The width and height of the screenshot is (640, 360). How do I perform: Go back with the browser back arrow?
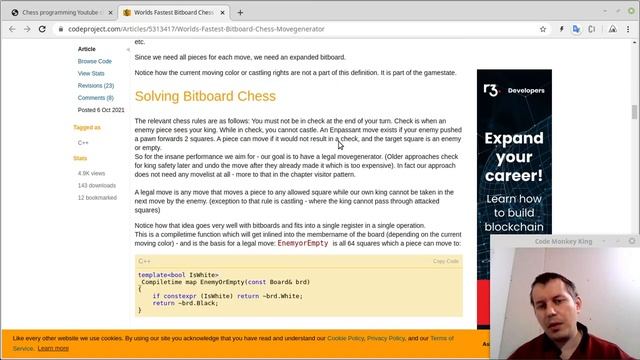coord(12,29)
